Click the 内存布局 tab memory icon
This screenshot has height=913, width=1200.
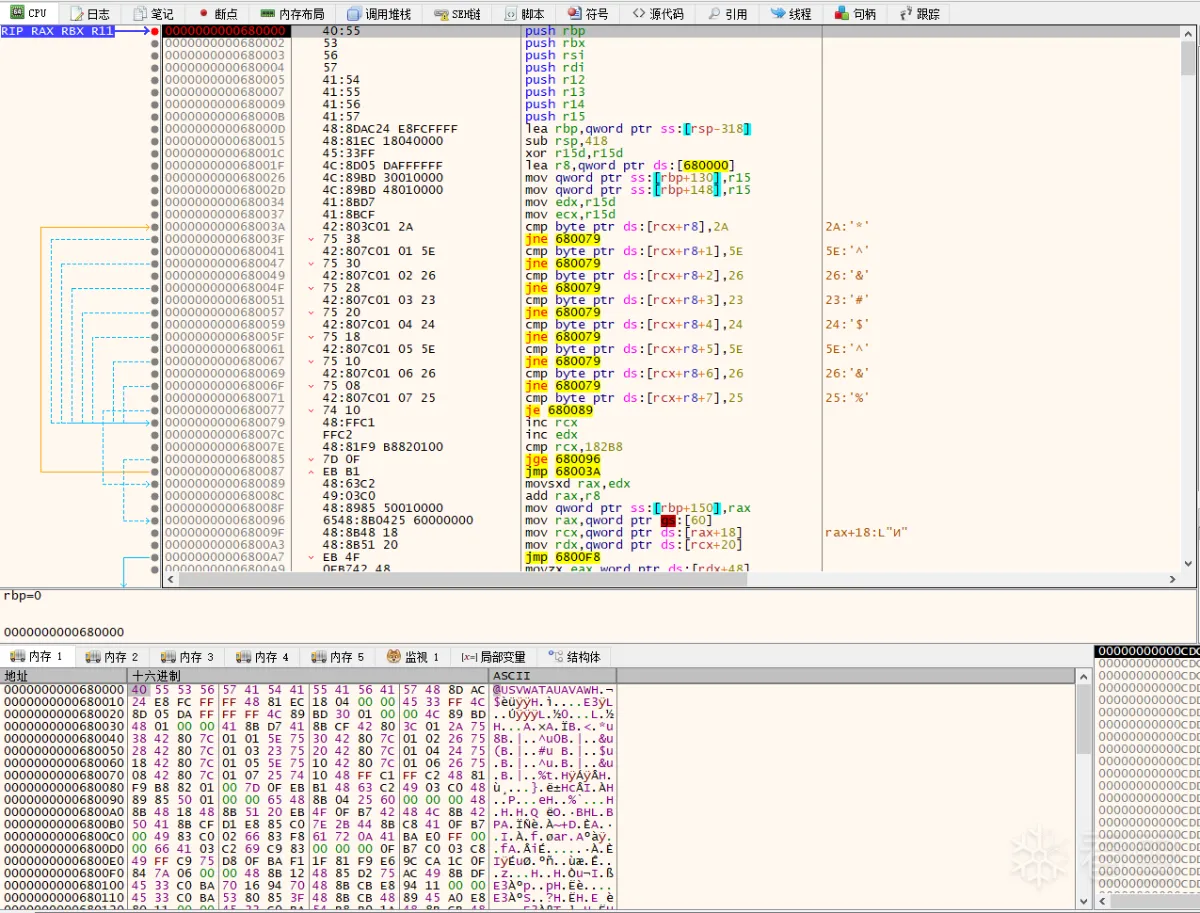point(267,14)
